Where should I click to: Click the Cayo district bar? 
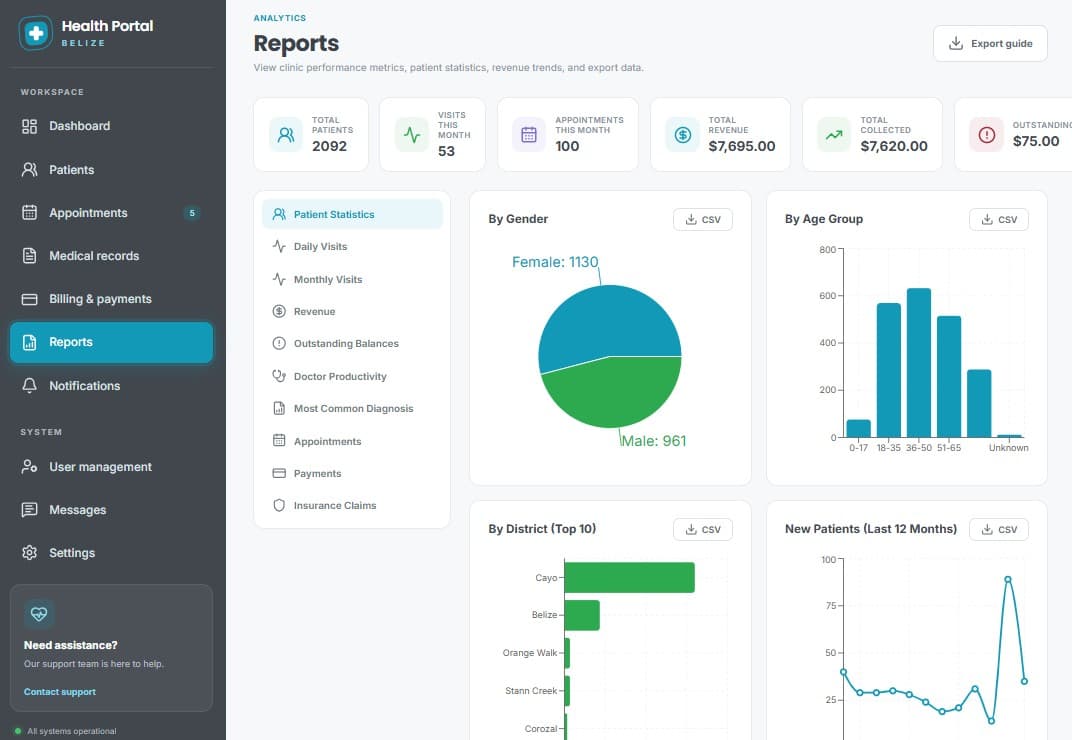coord(630,577)
